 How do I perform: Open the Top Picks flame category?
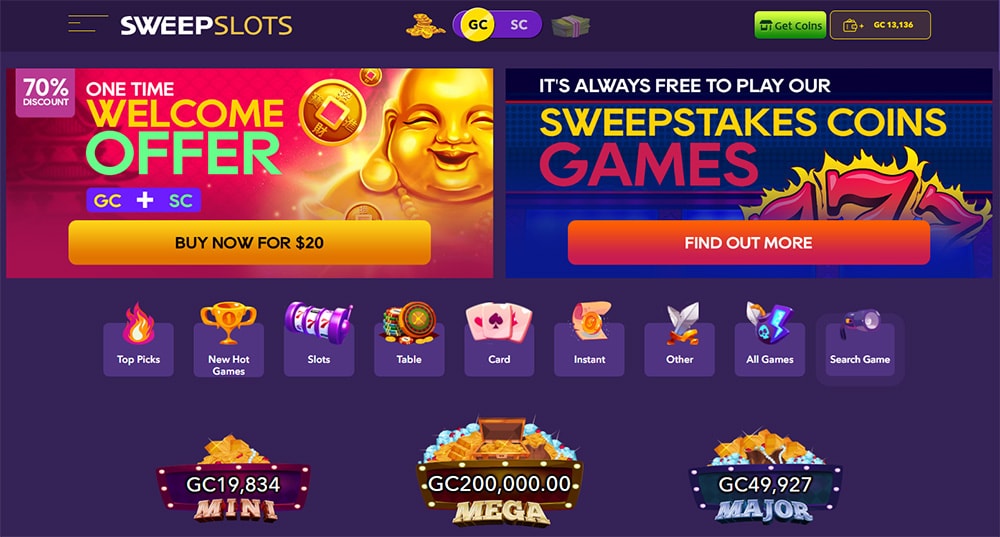pos(138,340)
